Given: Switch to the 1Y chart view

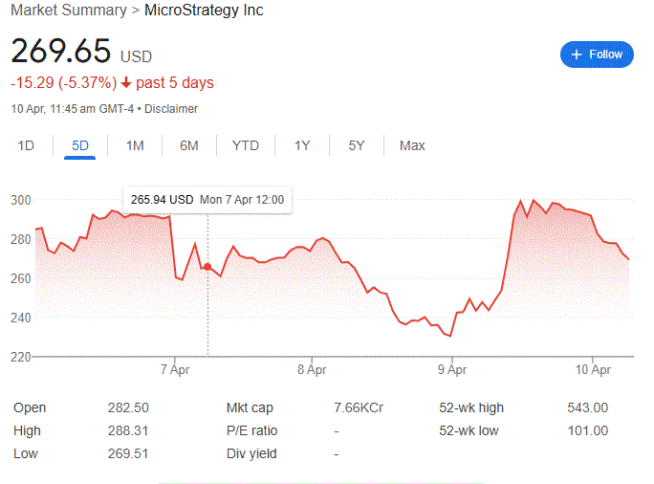Looking at the screenshot, I should pos(302,146).
